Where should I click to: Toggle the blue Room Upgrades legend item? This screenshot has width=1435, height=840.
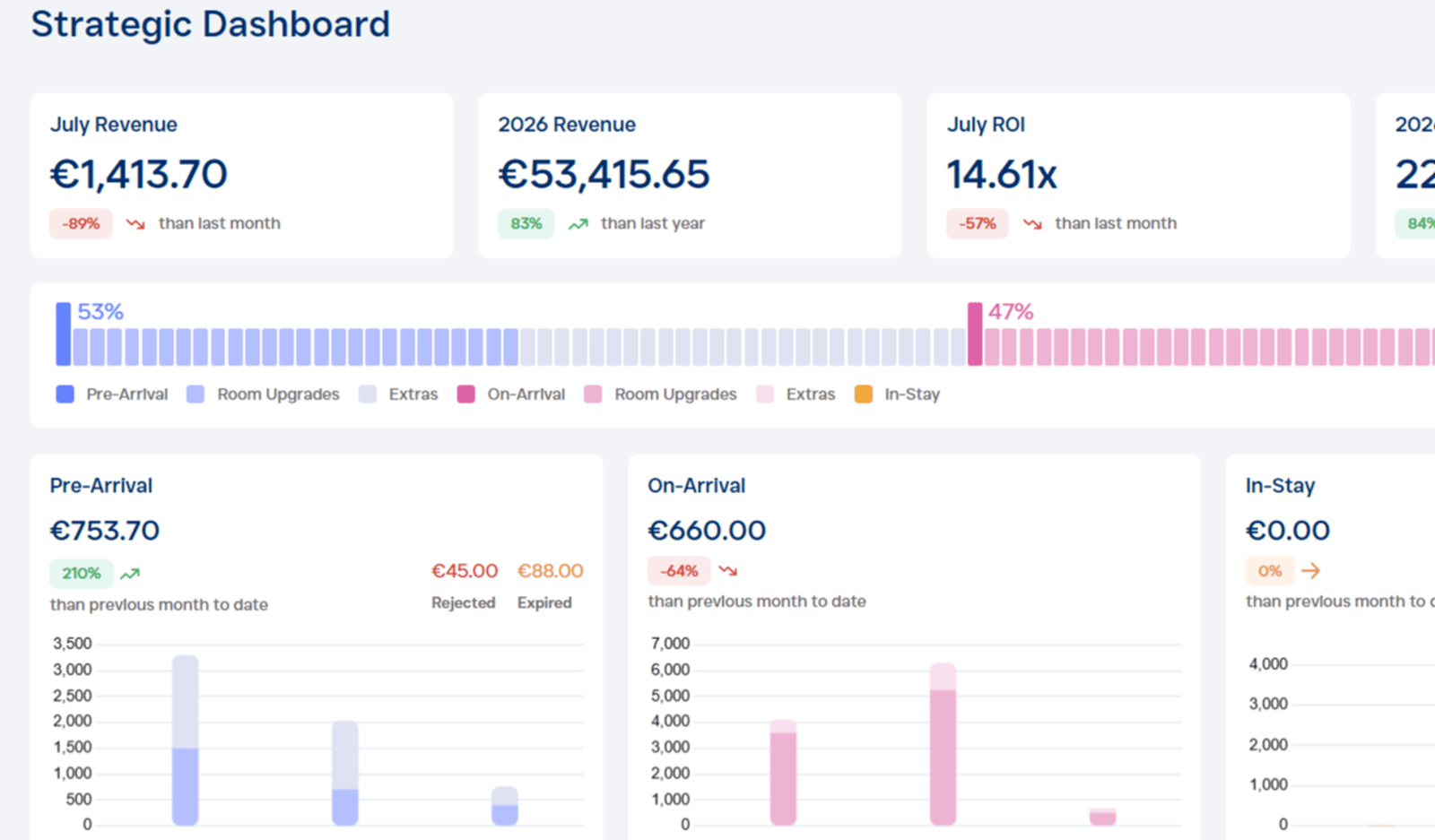coord(263,394)
